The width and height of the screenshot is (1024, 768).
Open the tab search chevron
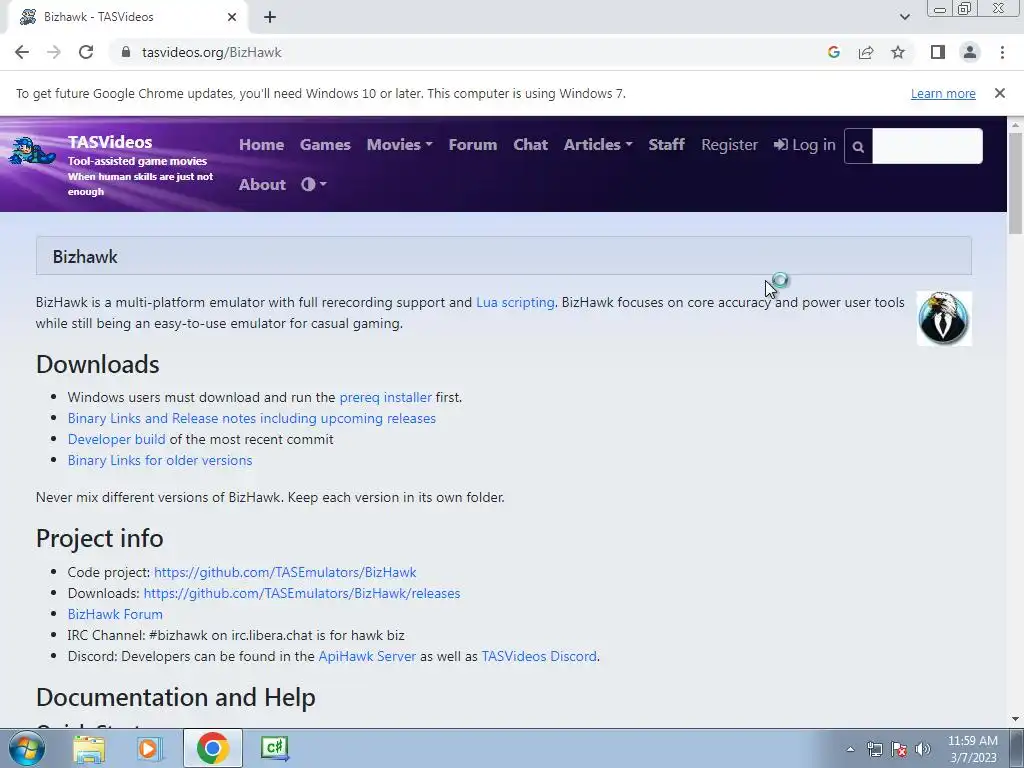(904, 17)
